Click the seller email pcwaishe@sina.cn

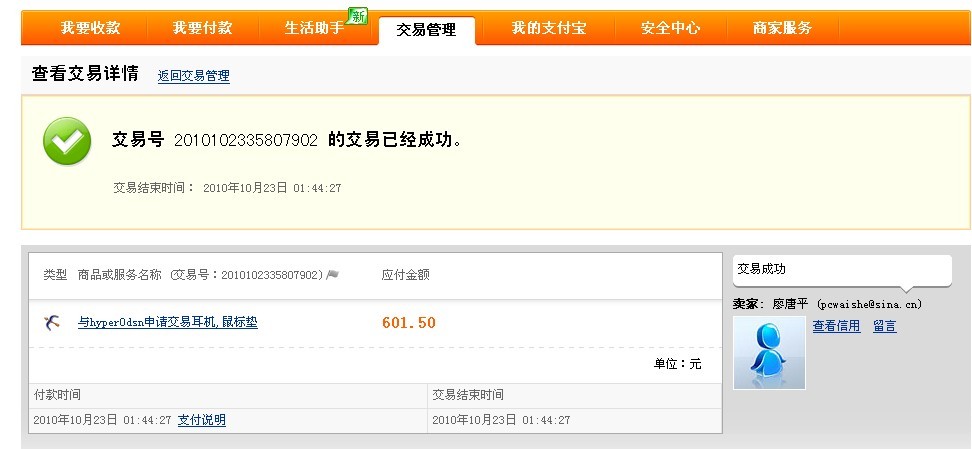(870, 305)
